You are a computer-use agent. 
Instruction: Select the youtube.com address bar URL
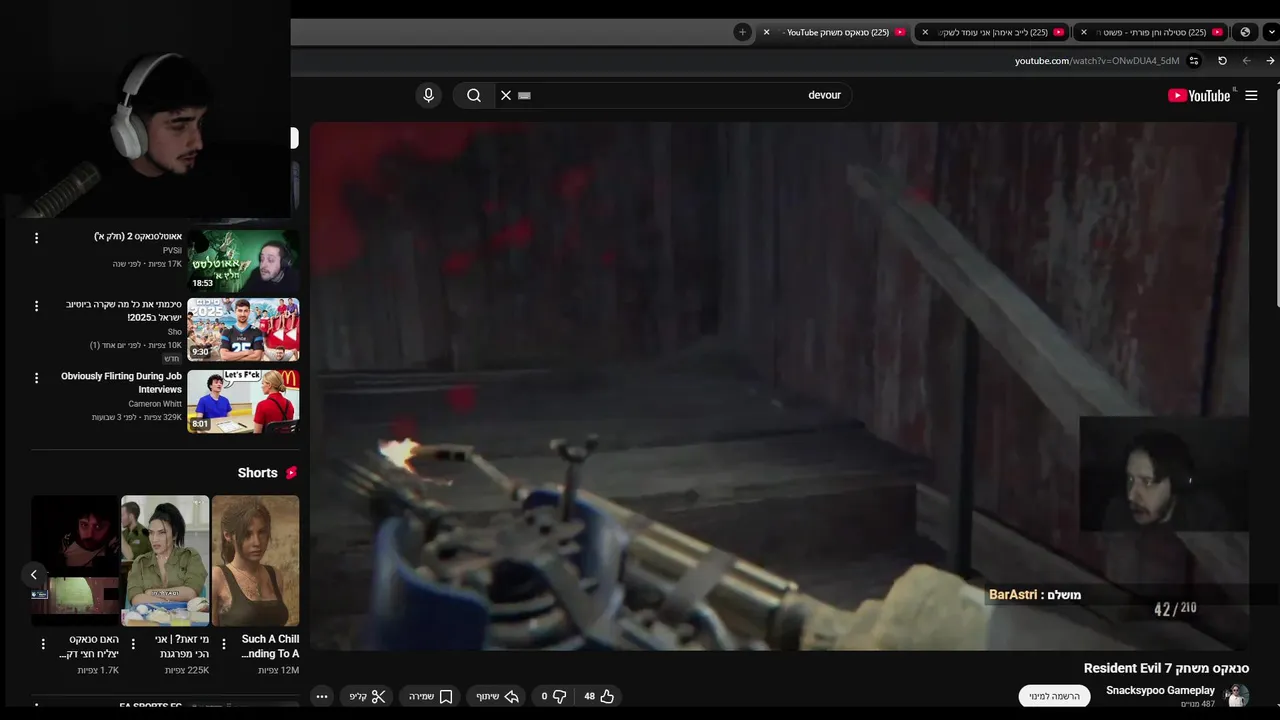click(1097, 61)
